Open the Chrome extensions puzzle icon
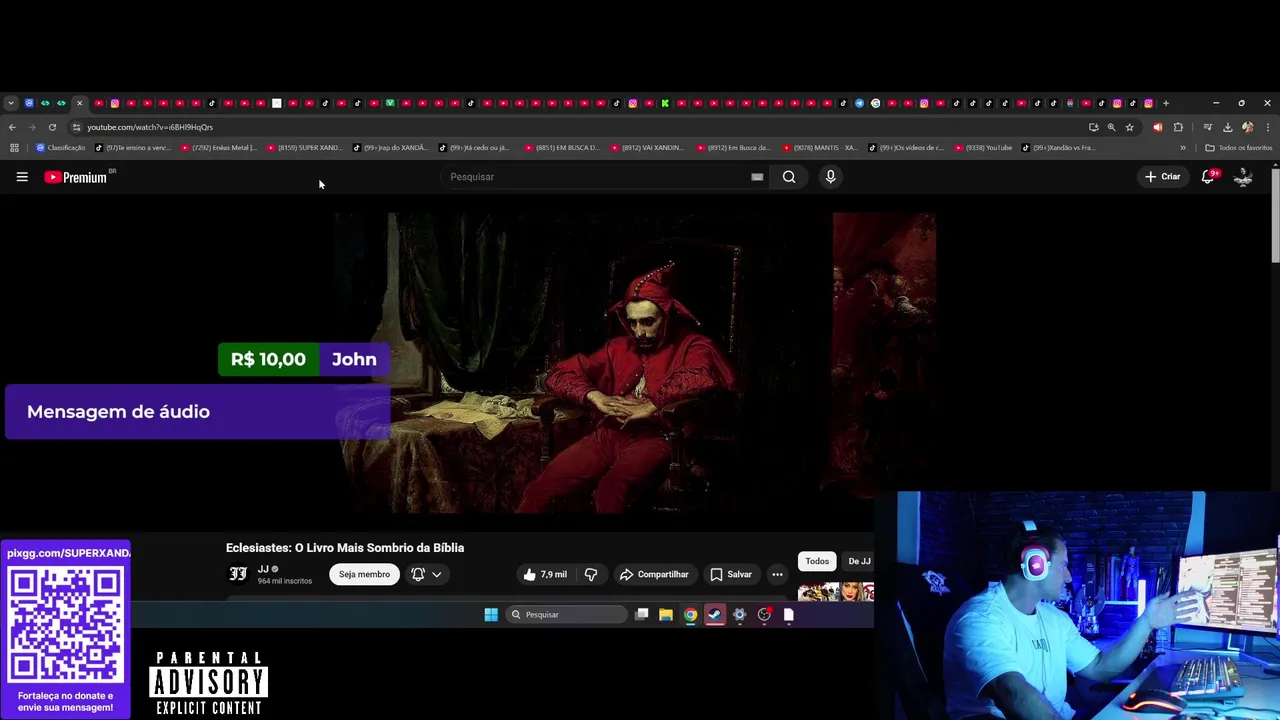This screenshot has height=720, width=1280. [x=1178, y=127]
